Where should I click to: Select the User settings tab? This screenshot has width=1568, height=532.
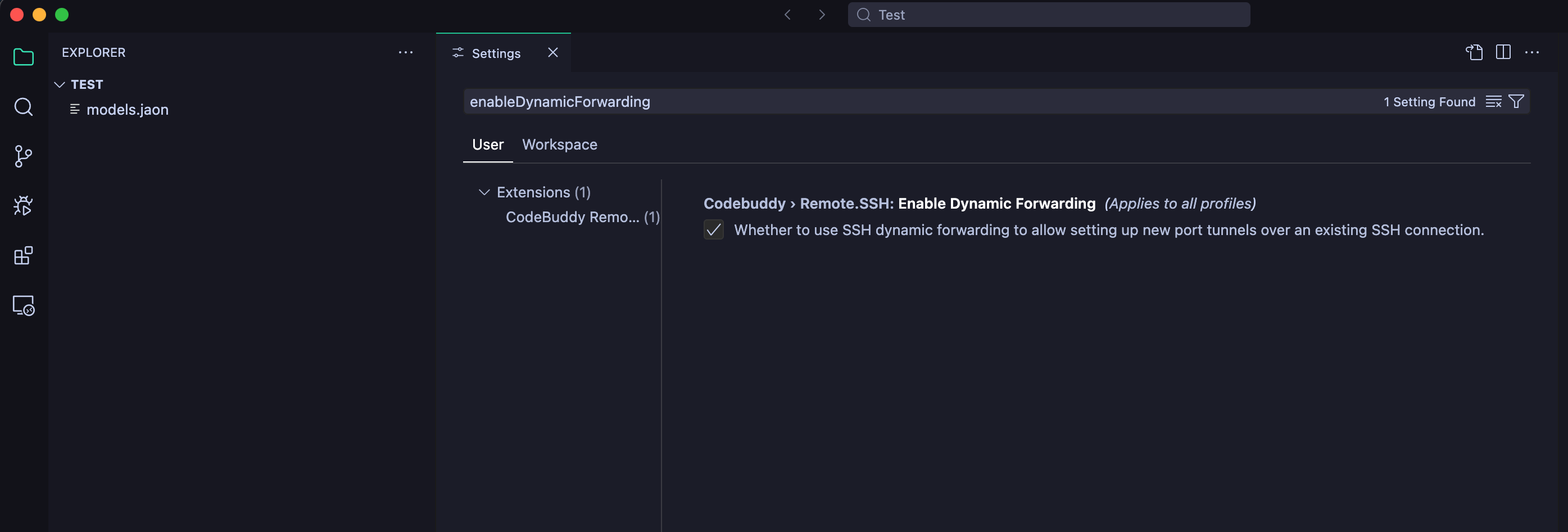[x=488, y=145]
